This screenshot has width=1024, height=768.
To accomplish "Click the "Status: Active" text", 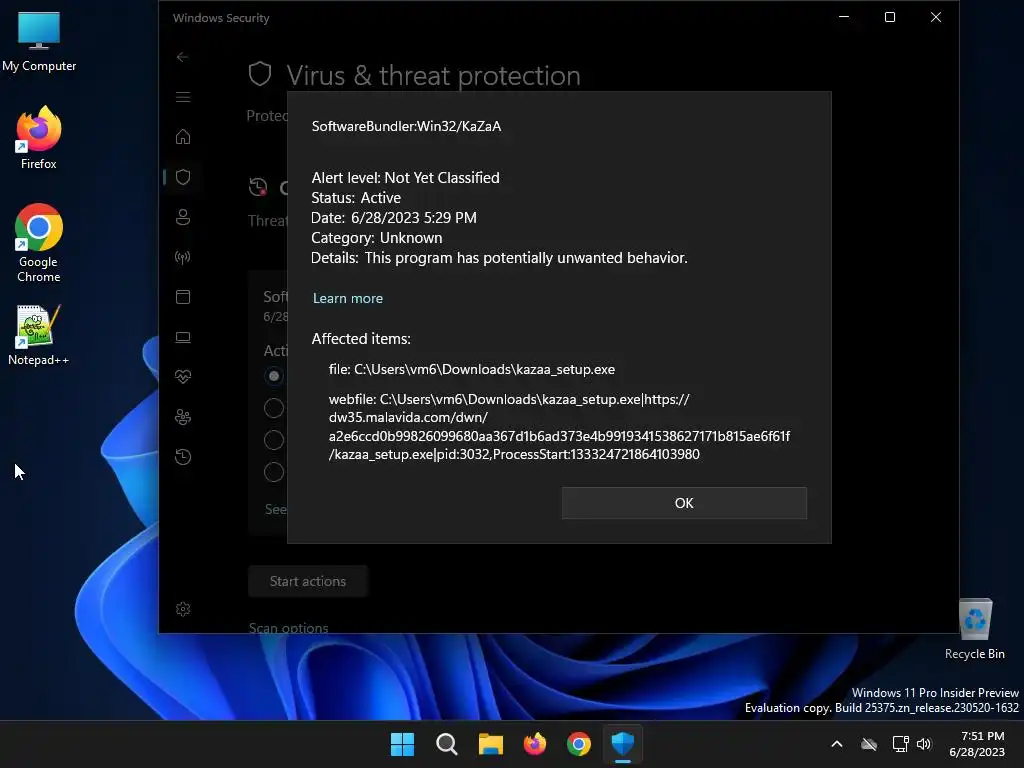I will click(356, 198).
